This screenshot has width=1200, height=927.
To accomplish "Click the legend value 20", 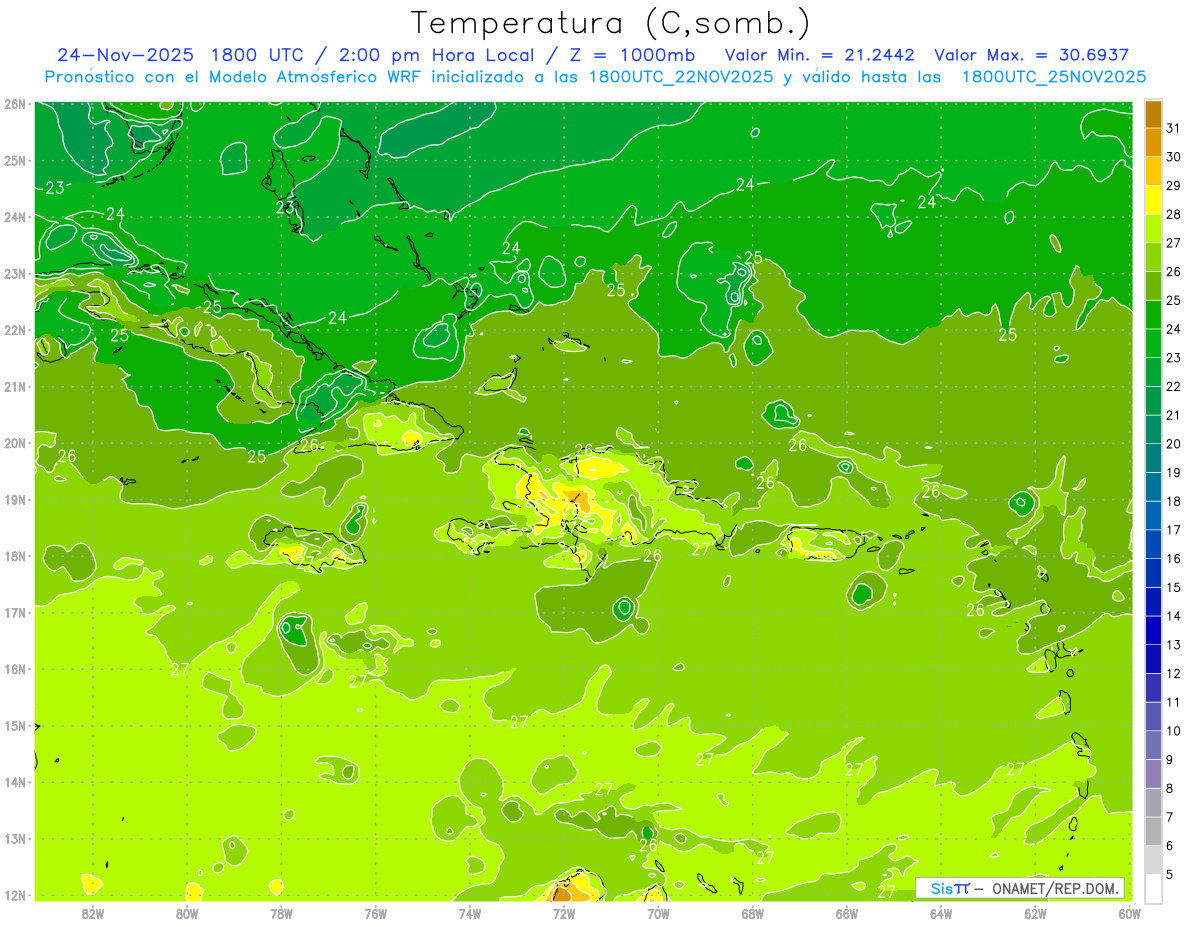I will 1173,443.
